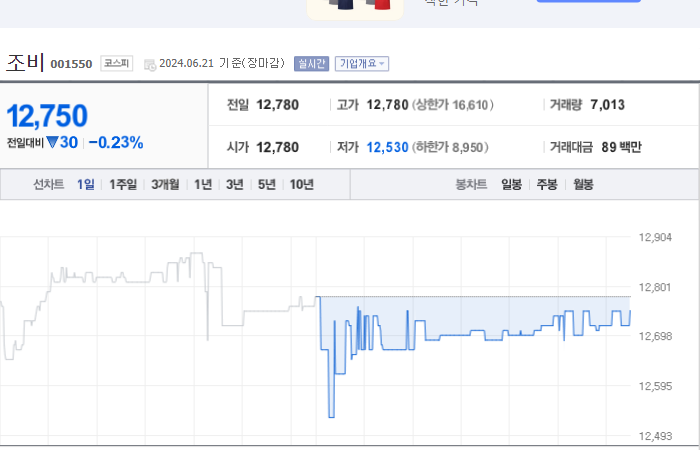Click the 12,698 axis label

coord(655,336)
